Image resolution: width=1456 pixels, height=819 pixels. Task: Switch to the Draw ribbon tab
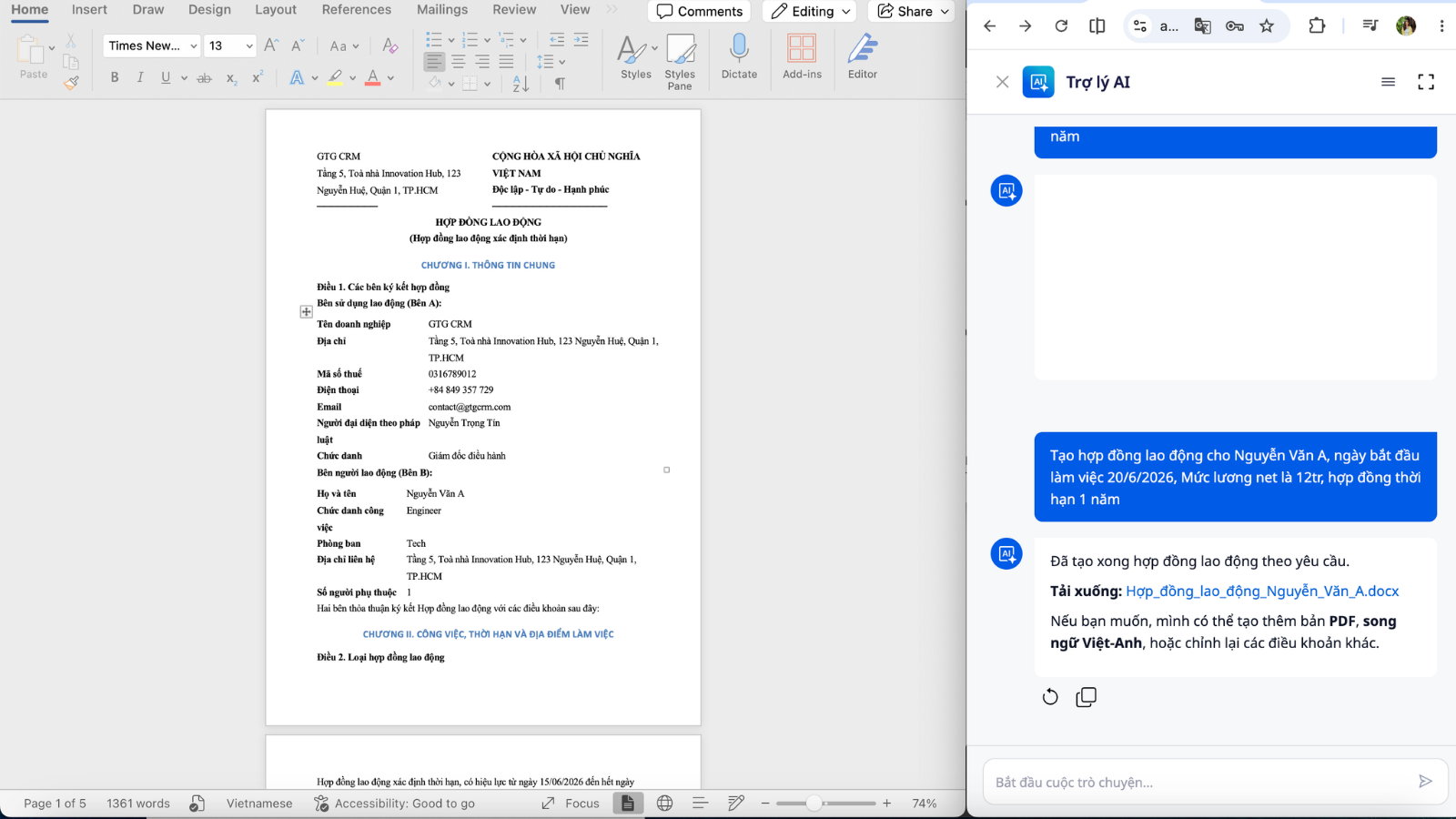(x=148, y=10)
